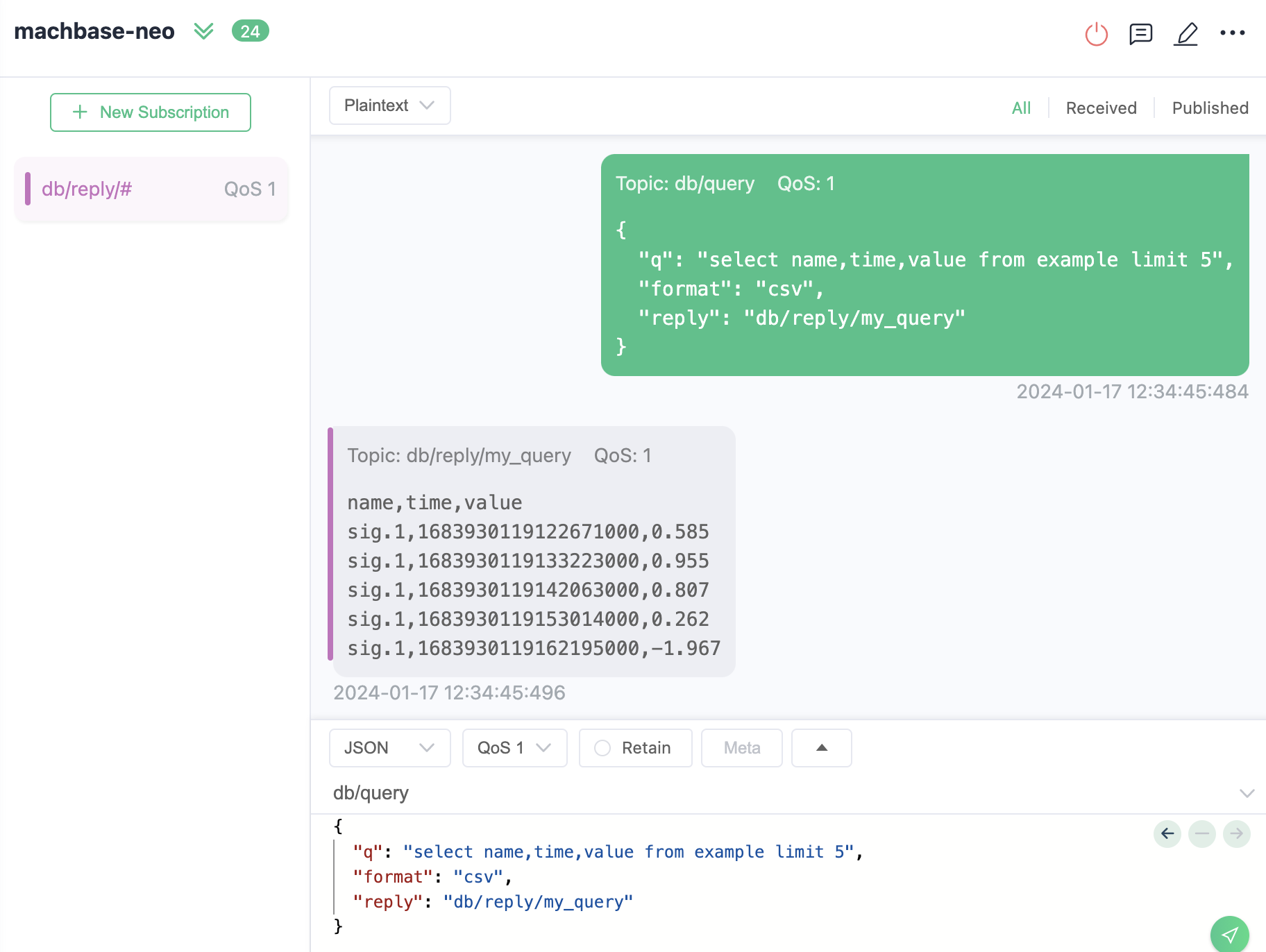Click the New Subscription button
The width and height of the screenshot is (1266, 952).
[x=151, y=112]
